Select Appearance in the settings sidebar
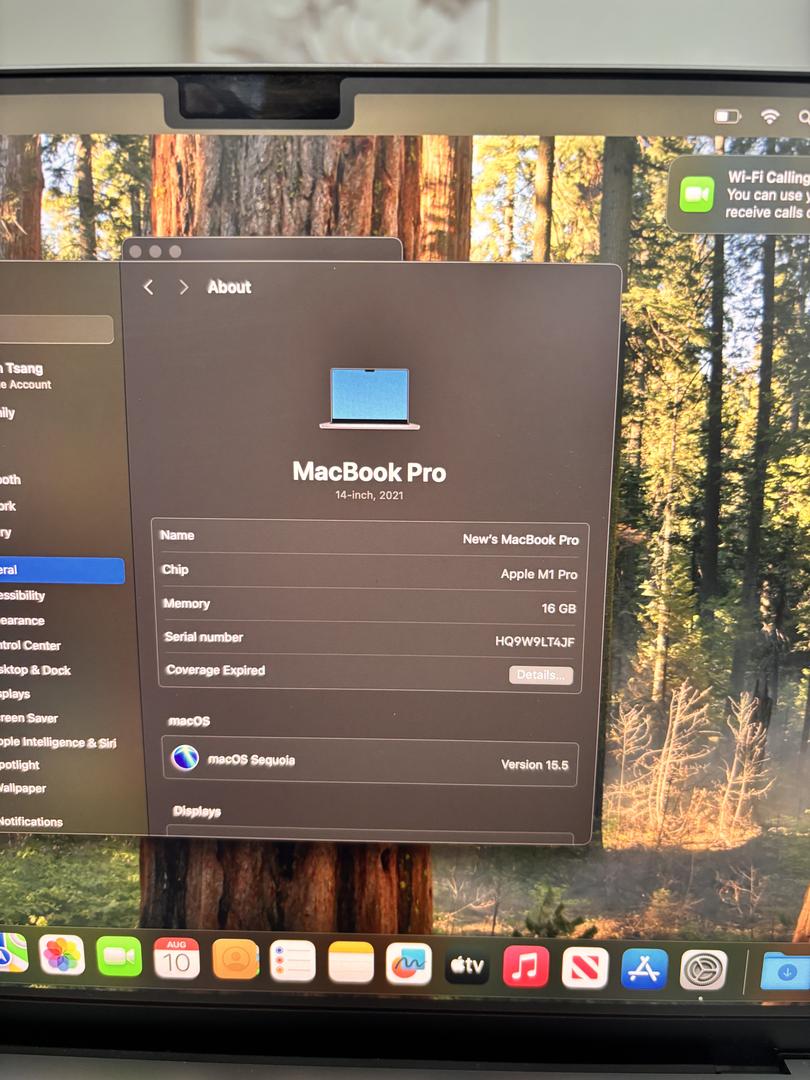 click(x=22, y=621)
